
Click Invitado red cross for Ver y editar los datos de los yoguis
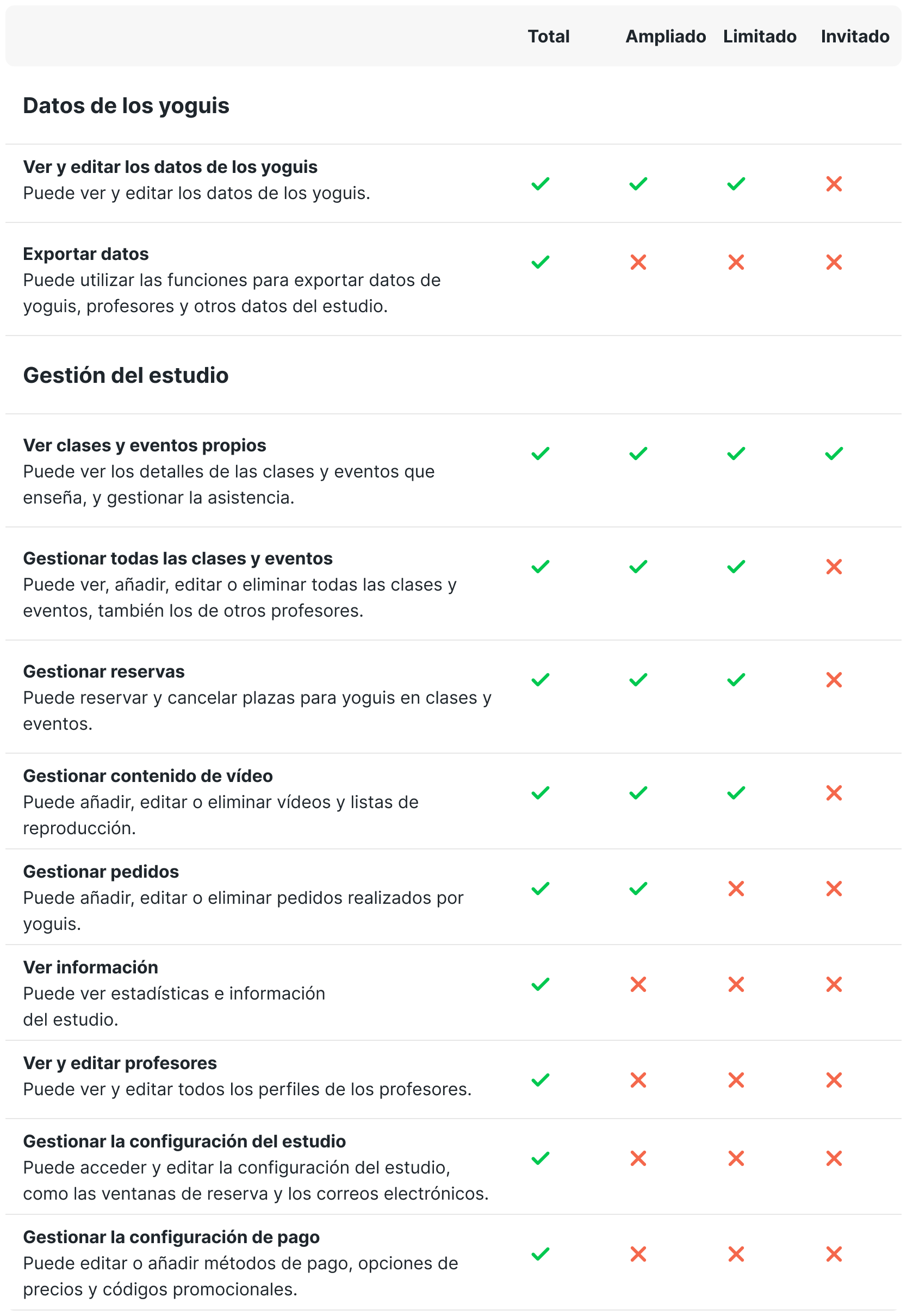click(x=834, y=184)
